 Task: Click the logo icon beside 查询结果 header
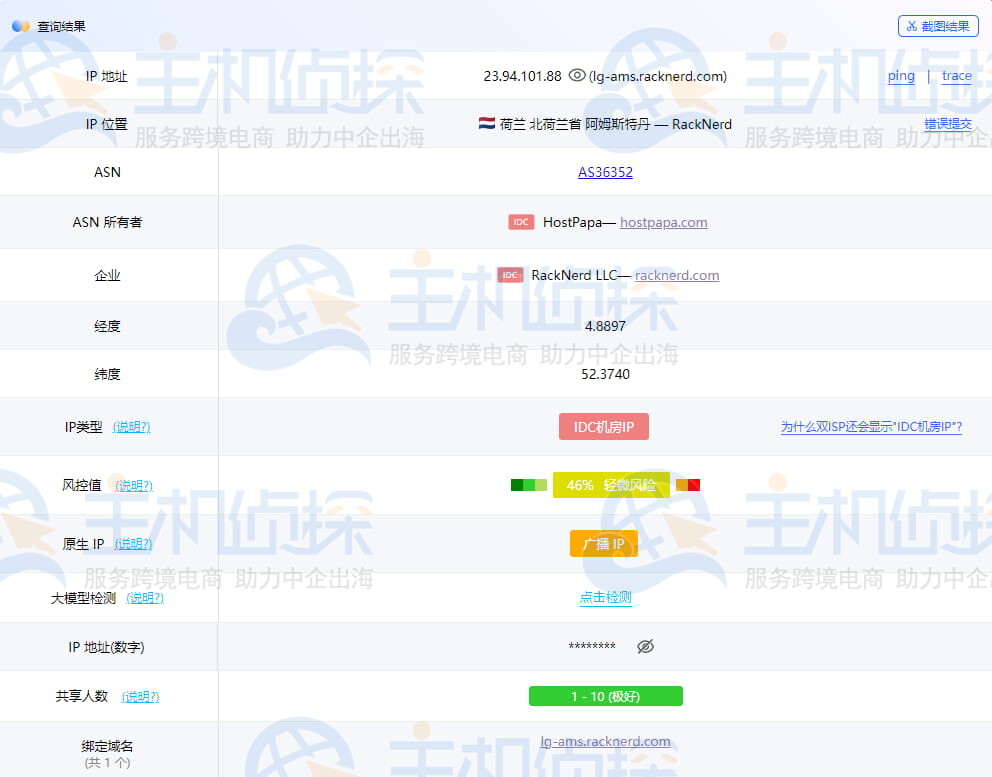click(21, 26)
